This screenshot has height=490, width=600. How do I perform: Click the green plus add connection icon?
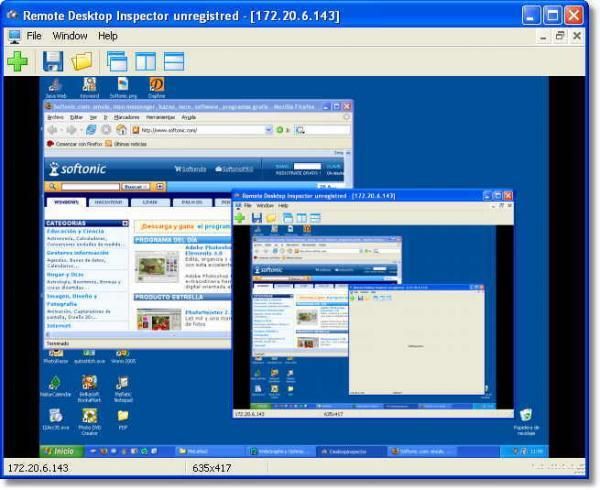(18, 61)
